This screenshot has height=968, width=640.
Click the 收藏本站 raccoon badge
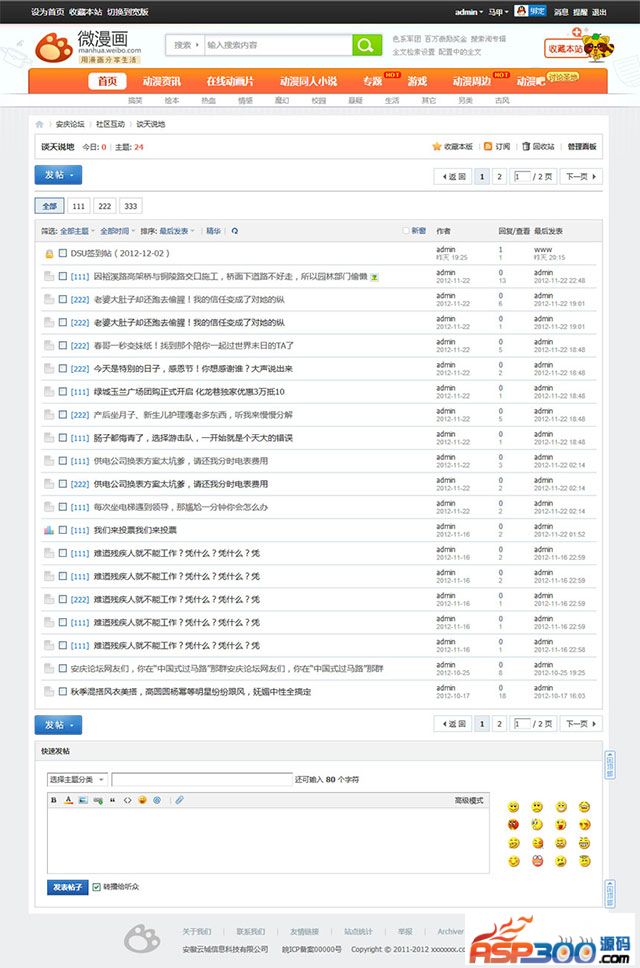579,46
